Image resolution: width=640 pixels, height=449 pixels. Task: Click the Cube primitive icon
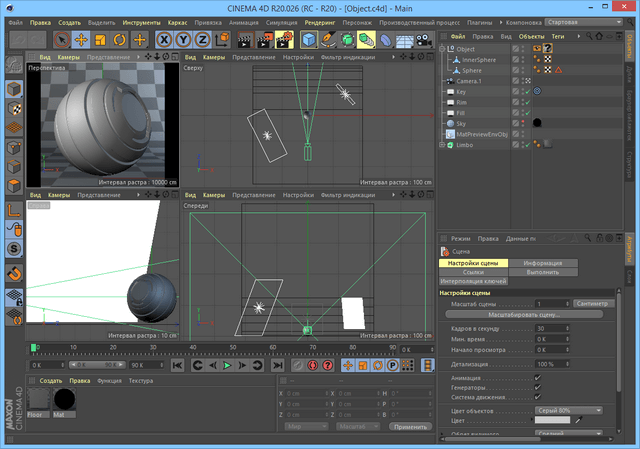click(x=311, y=40)
